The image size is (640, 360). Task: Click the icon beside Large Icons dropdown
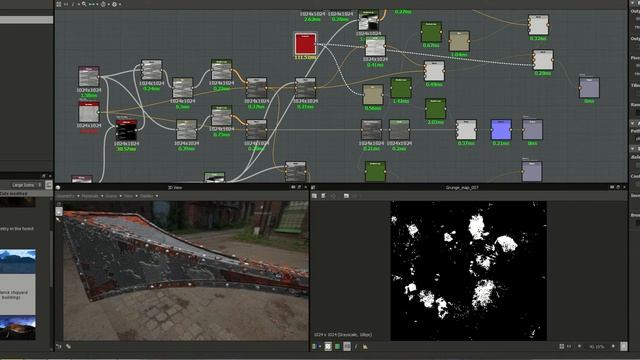49,185
